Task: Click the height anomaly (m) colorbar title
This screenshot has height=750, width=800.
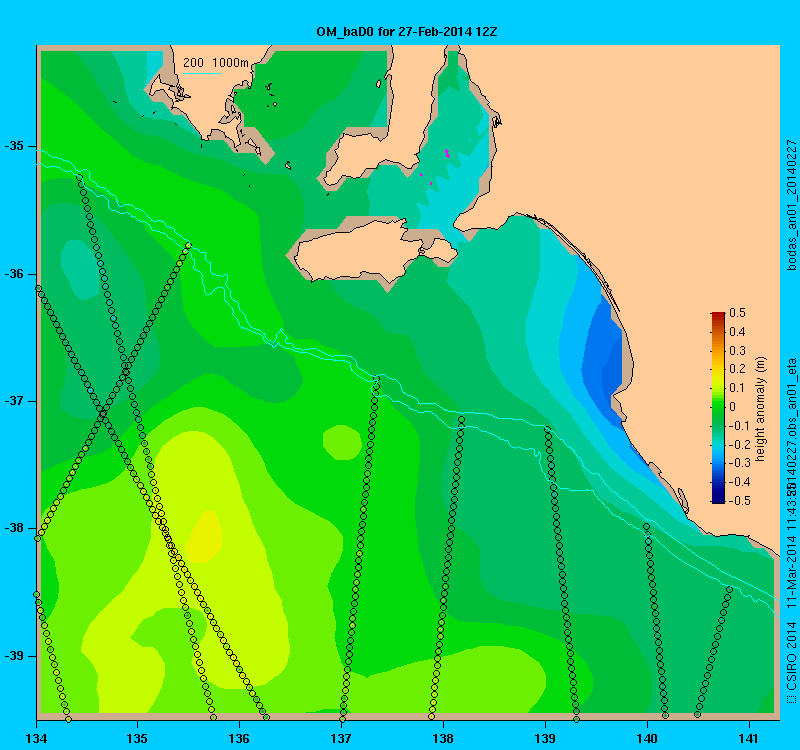Action: click(761, 409)
